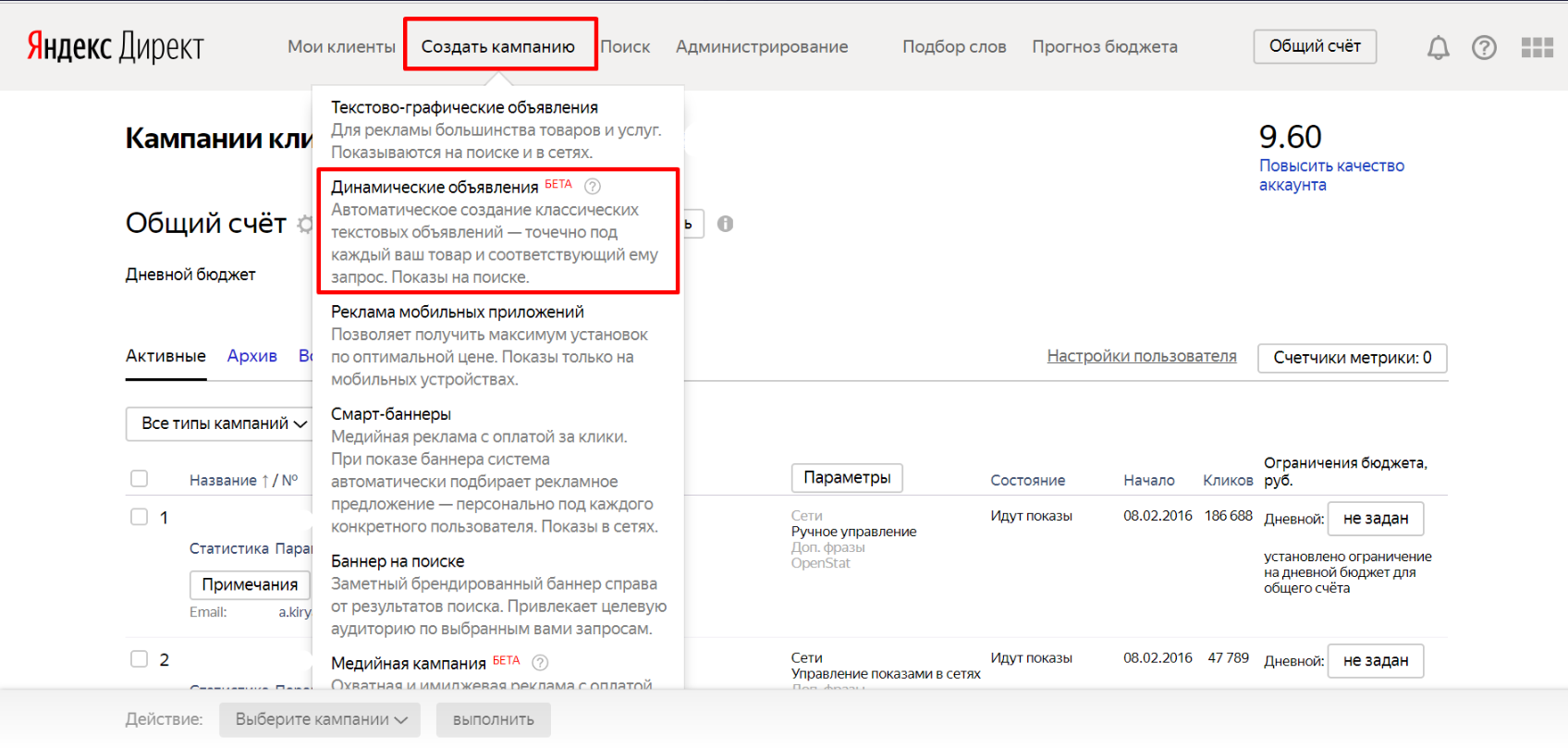1568x748 pixels.
Task: Click Создать кампанию in the top menu
Action: coord(498,46)
